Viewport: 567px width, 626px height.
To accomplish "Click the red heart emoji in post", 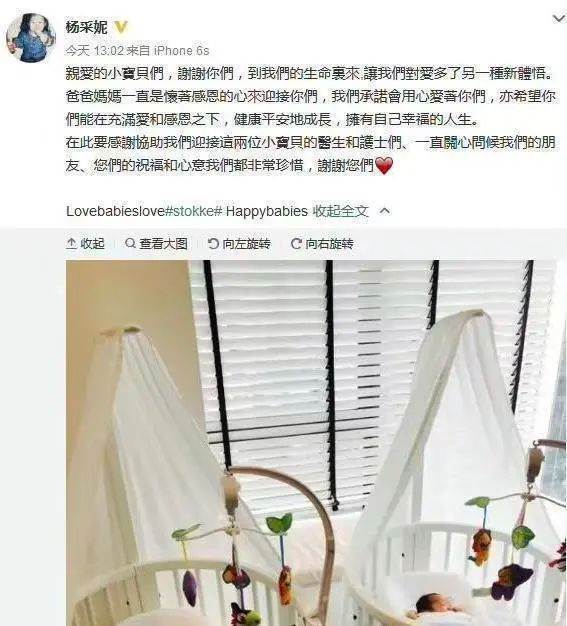I will point(384,165).
